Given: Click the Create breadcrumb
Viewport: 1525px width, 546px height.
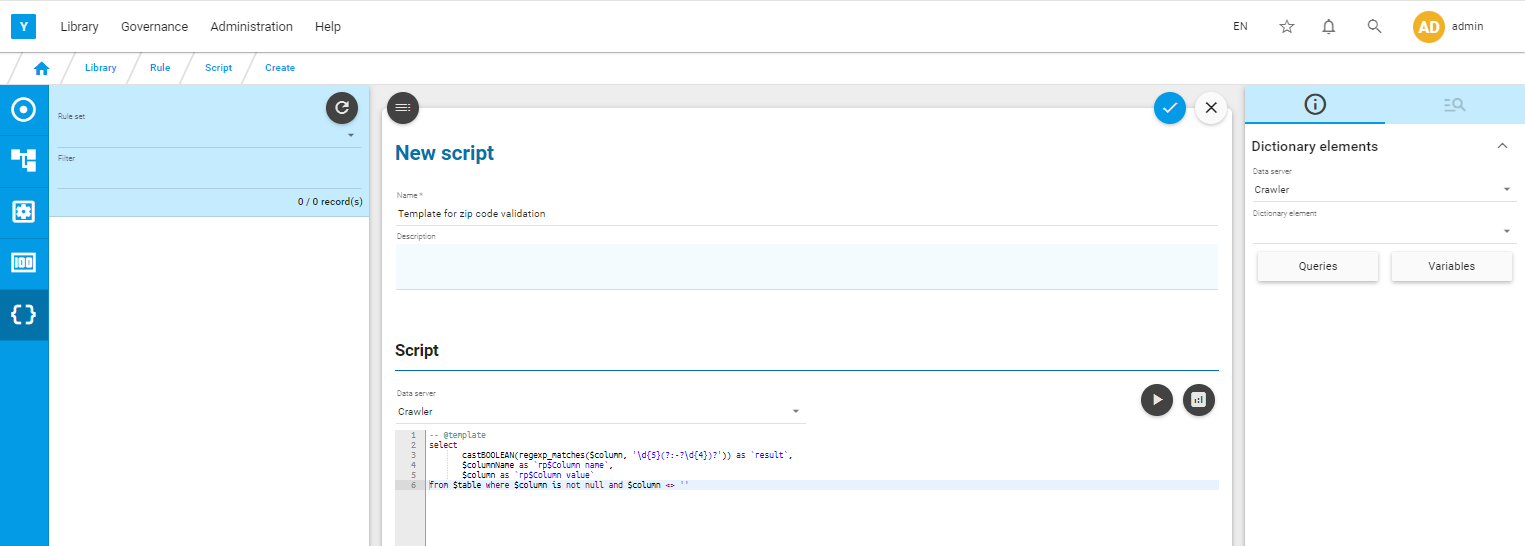Looking at the screenshot, I should [280, 68].
